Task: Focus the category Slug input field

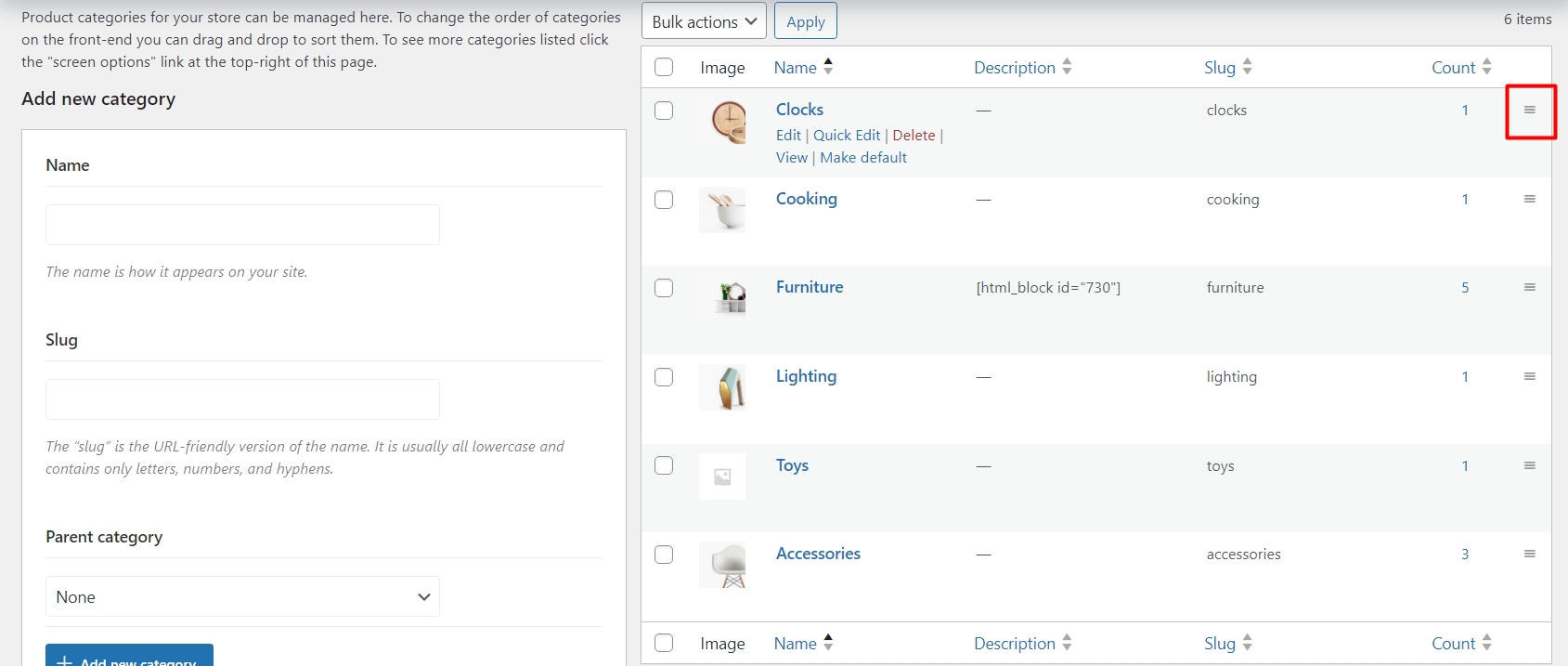Action: pos(242,399)
